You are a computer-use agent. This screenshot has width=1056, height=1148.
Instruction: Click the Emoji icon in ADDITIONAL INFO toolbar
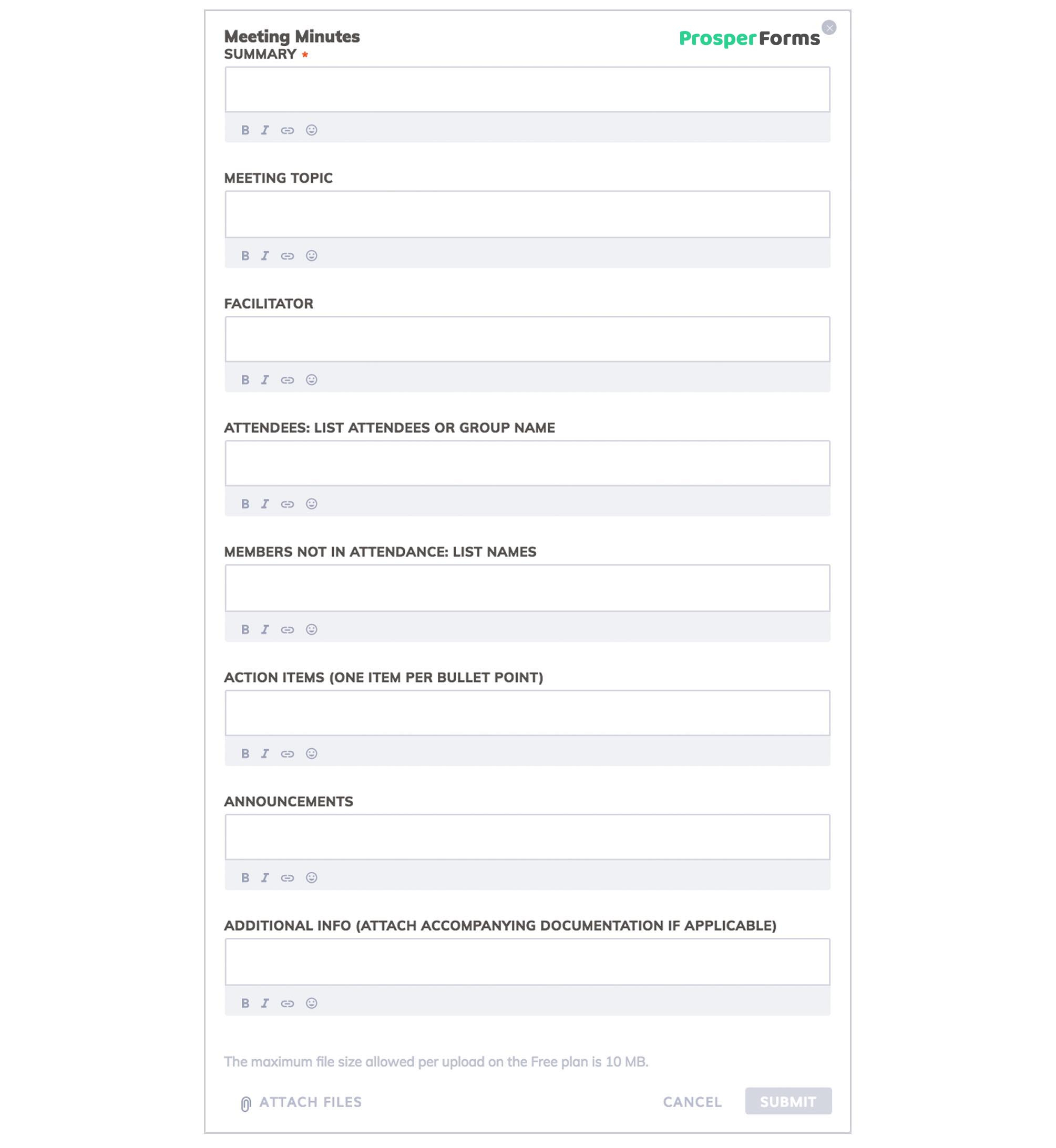[311, 1003]
